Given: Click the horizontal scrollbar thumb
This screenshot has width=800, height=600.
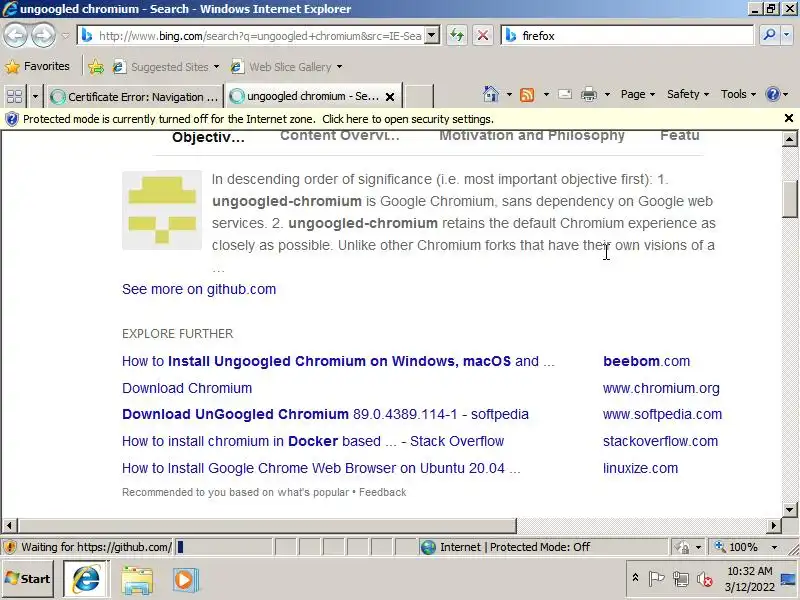Looking at the screenshot, I should pyautogui.click(x=267, y=525).
